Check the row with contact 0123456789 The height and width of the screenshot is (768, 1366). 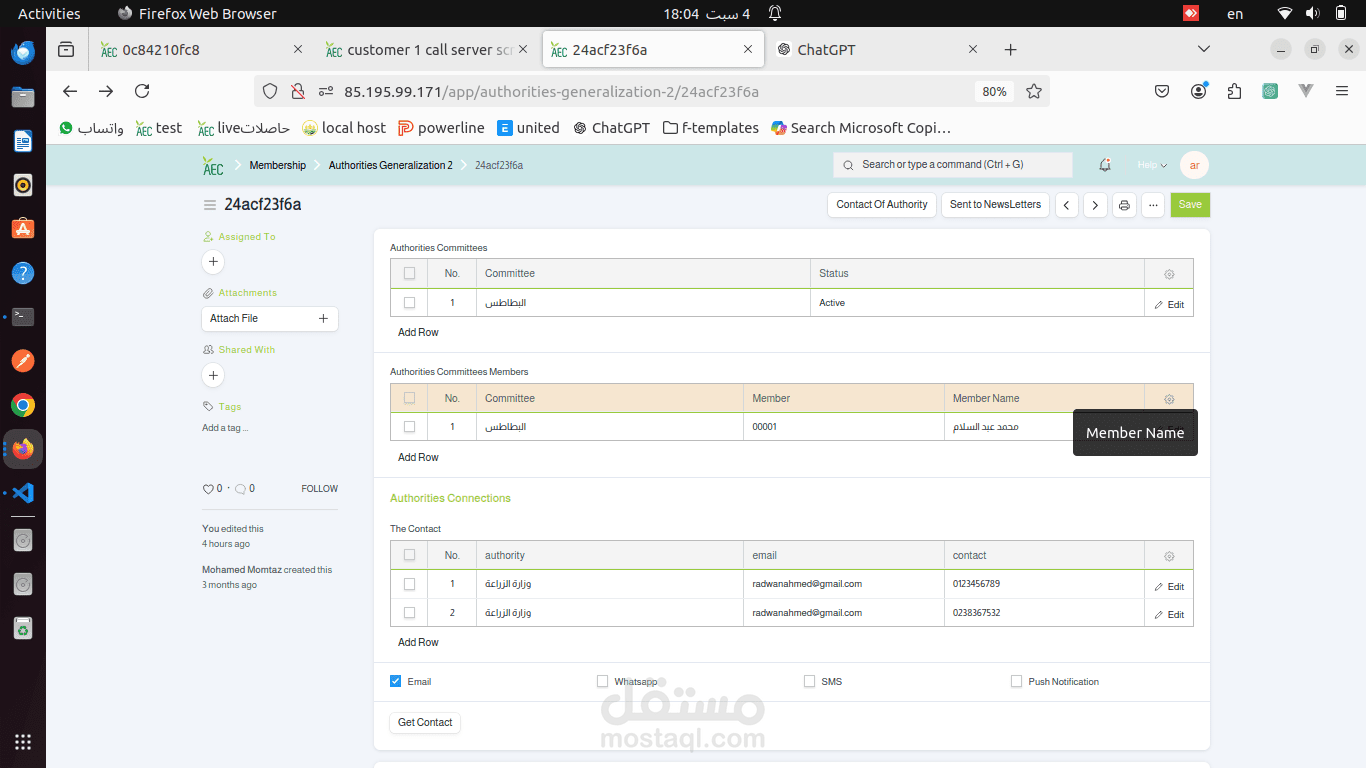point(409,584)
